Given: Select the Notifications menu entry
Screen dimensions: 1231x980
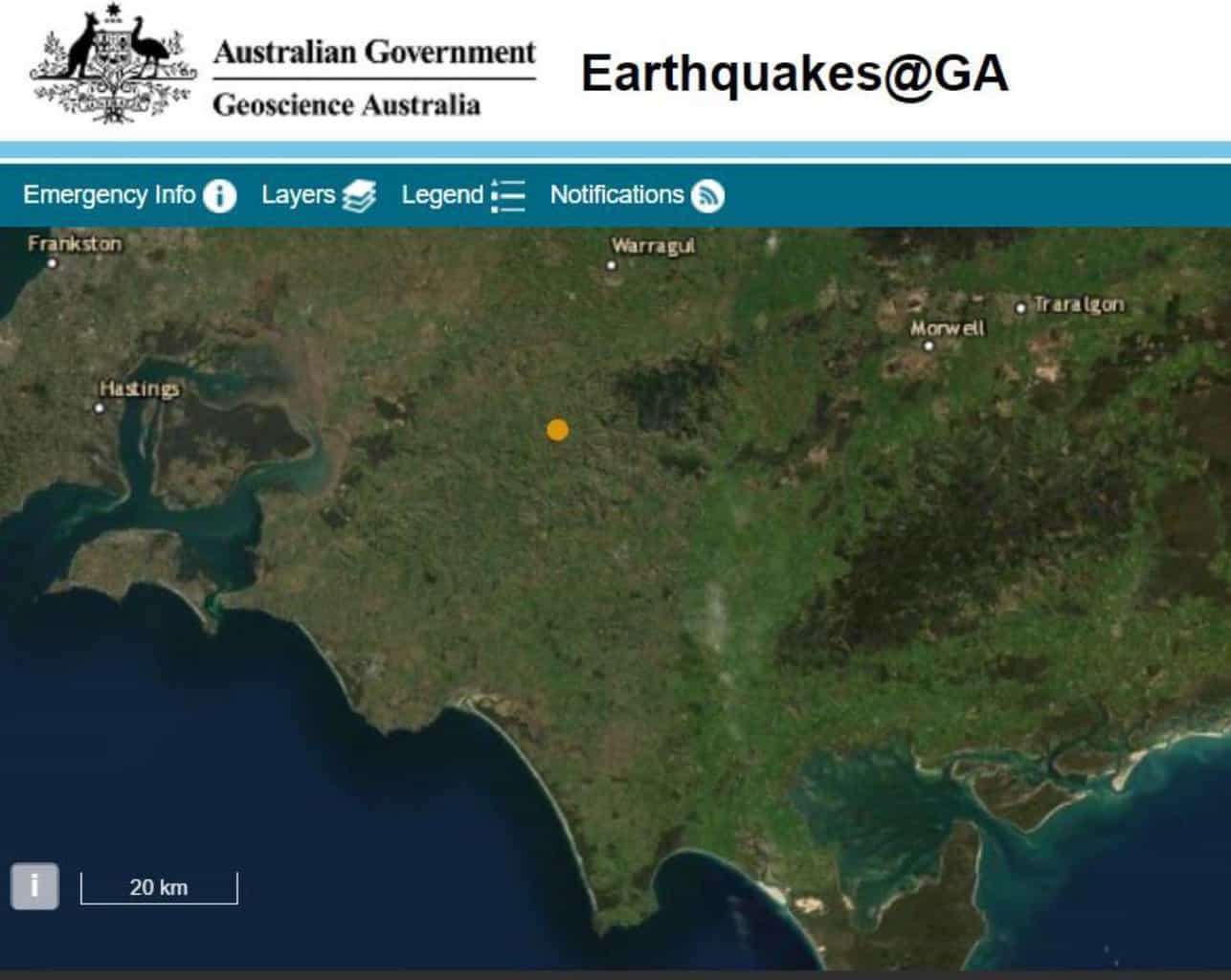Looking at the screenshot, I should point(617,194).
